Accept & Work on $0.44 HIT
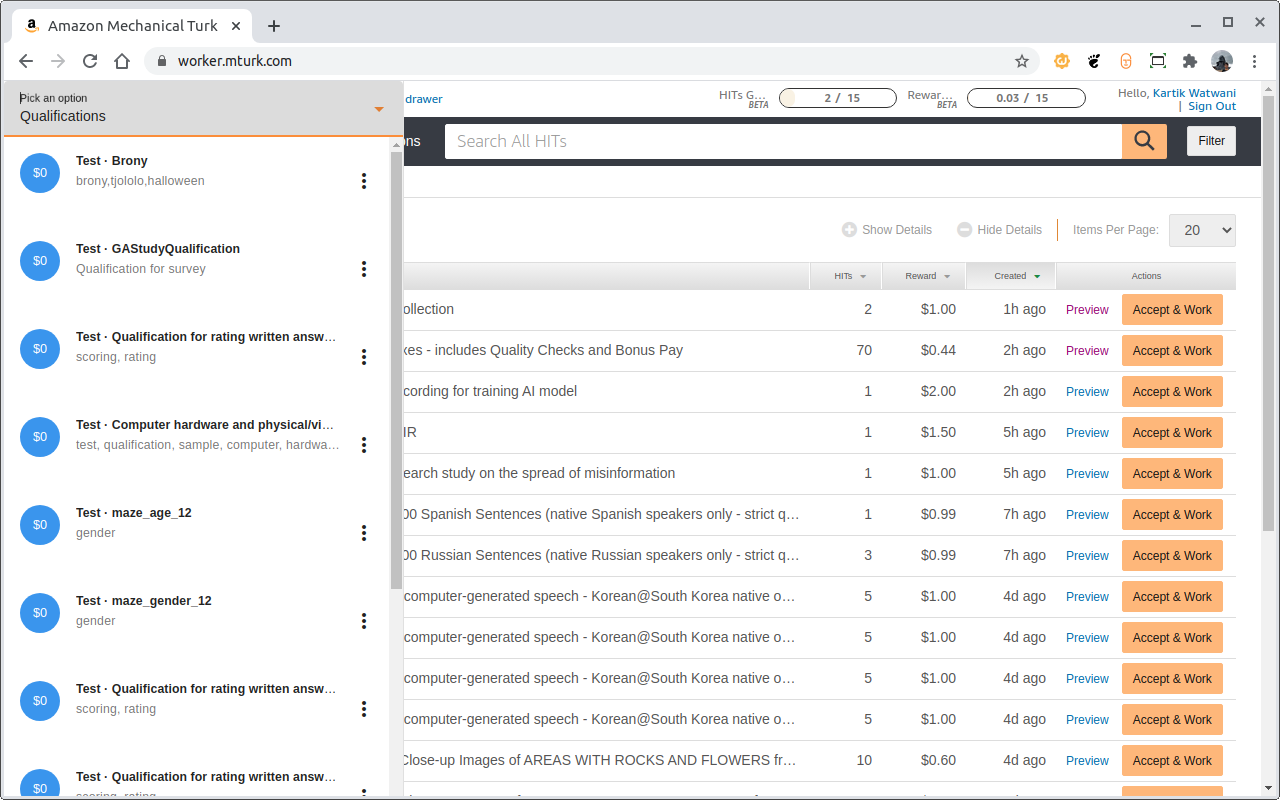Image resolution: width=1280 pixels, height=800 pixels. (x=1172, y=351)
